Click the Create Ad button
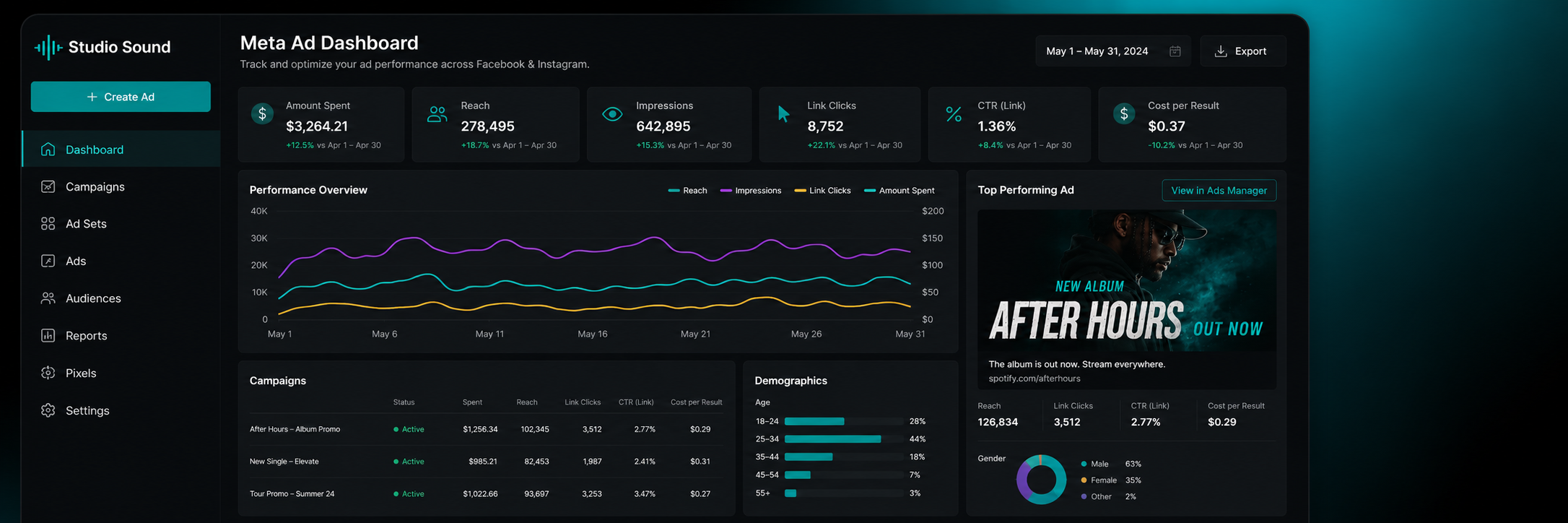Viewport: 1568px width, 523px height. click(x=121, y=97)
